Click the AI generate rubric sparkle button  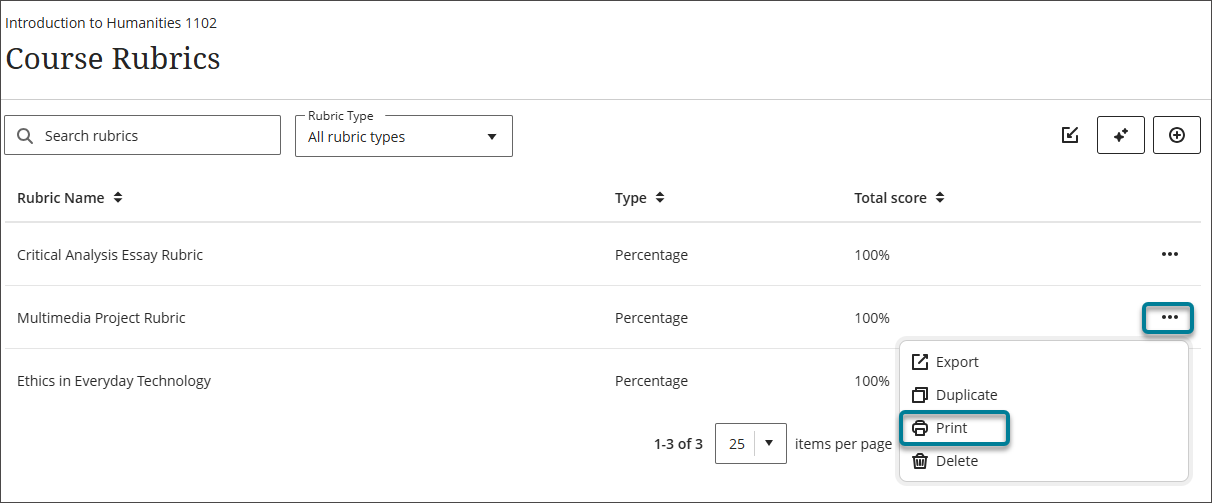(x=1121, y=135)
